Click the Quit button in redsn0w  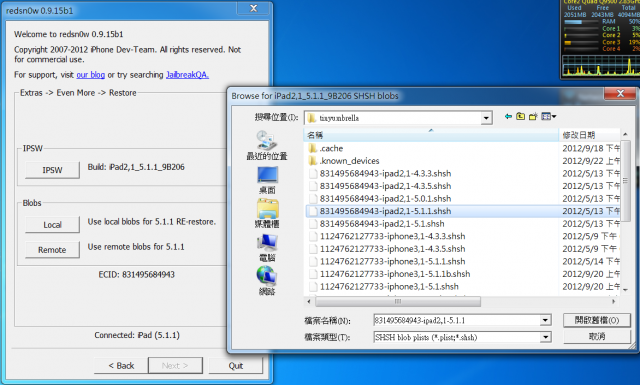(236, 365)
